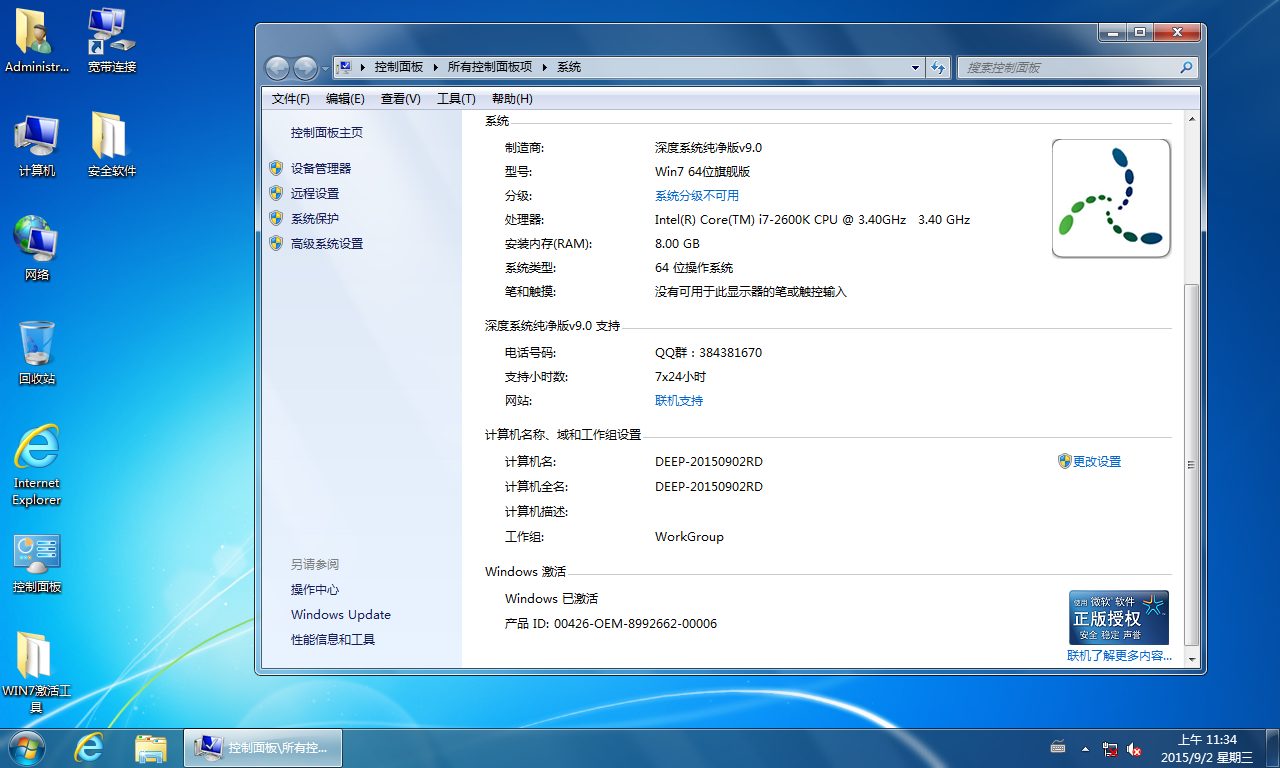Open the 宽带连接 desktop shortcut
The image size is (1280, 768).
click(x=111, y=40)
